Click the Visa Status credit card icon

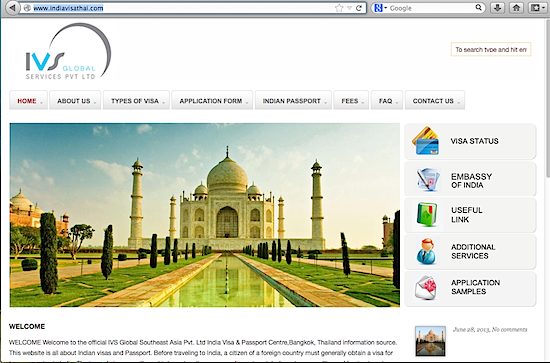tap(425, 141)
